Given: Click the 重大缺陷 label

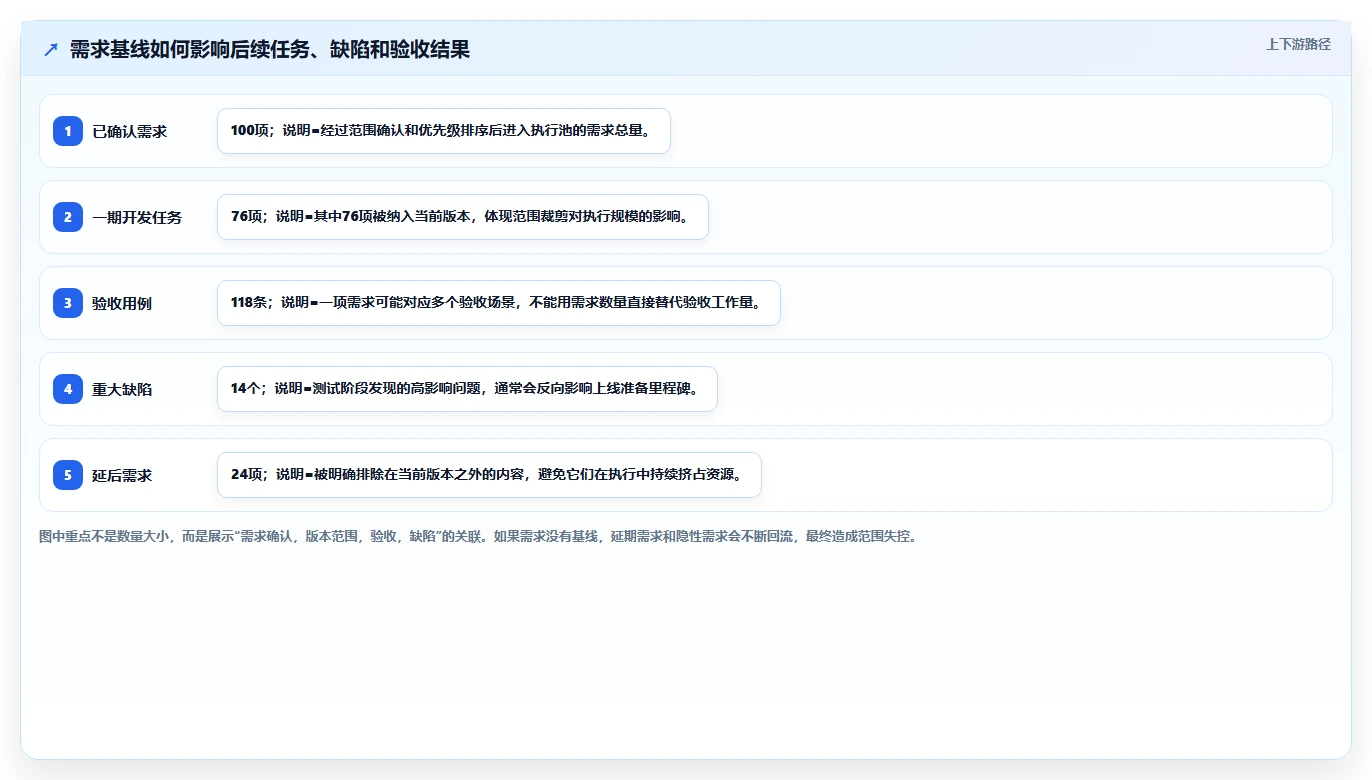Looking at the screenshot, I should click(122, 389).
